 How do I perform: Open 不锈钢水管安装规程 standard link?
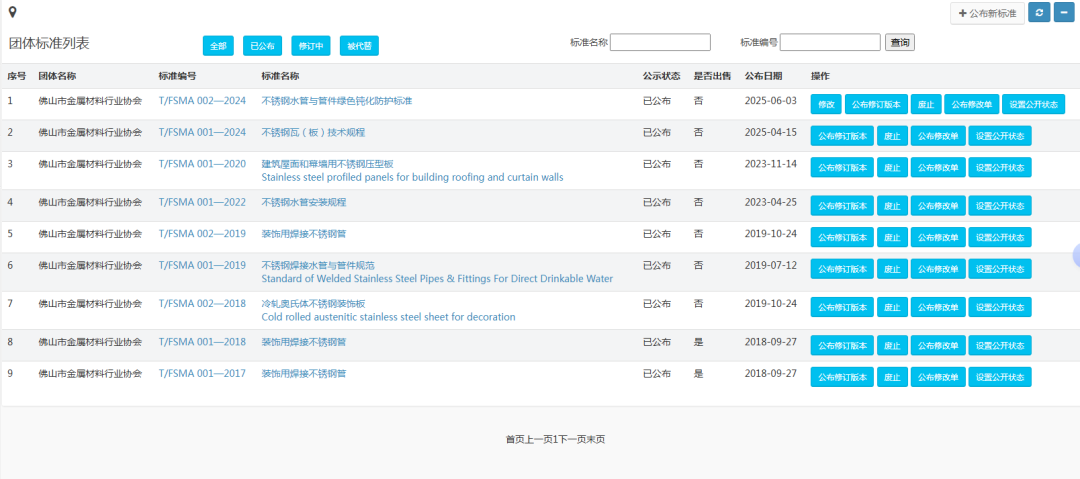(x=303, y=202)
